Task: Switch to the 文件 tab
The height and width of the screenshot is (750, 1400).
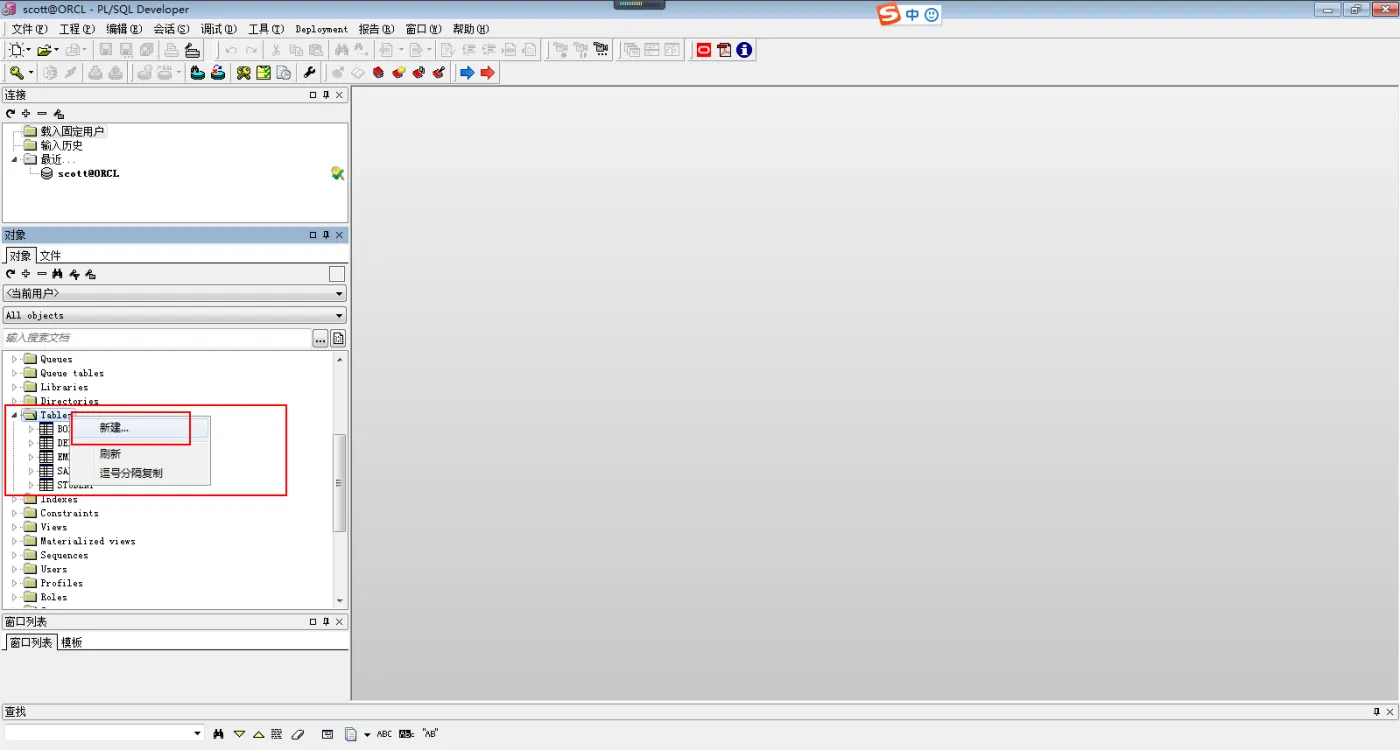Action: click(x=50, y=255)
